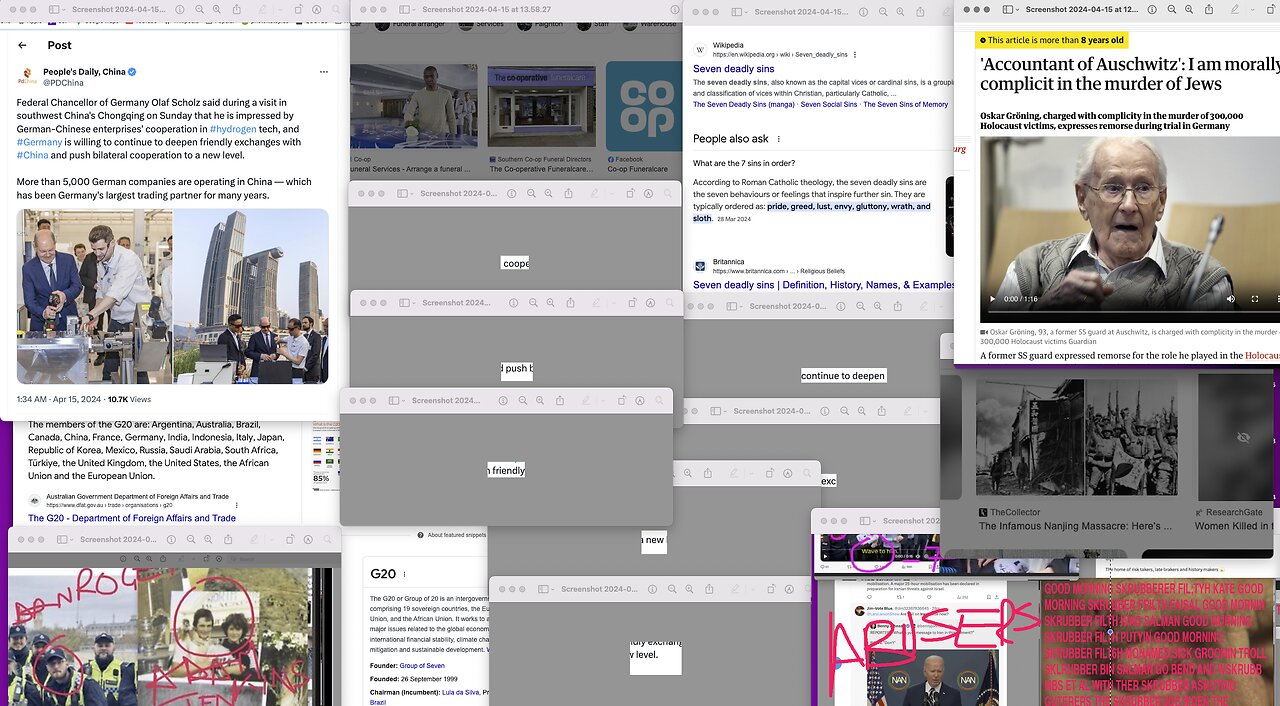Open TheCollector Nanjing Massacre image result

1076,435
